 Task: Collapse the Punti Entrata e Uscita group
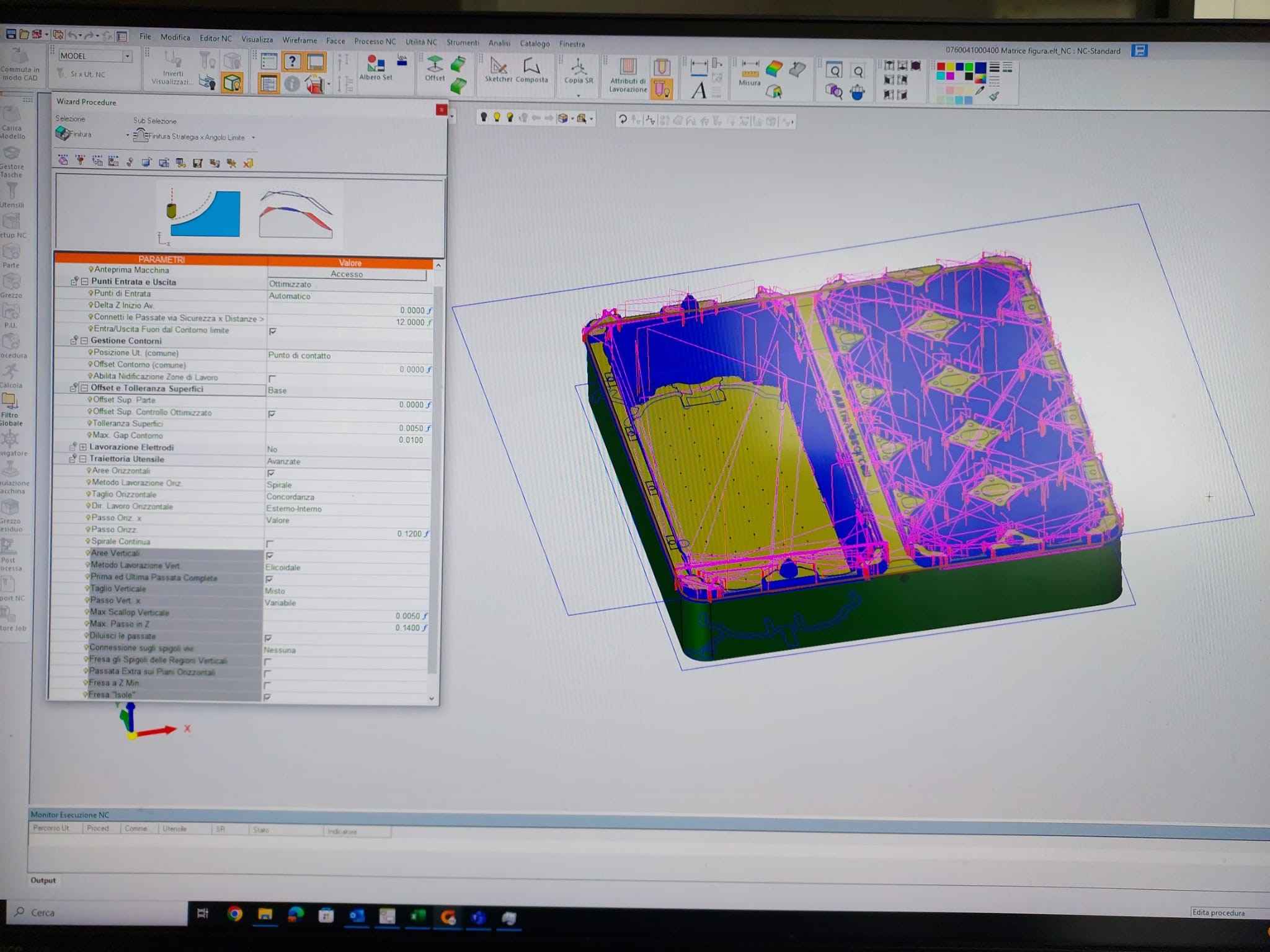(85, 281)
